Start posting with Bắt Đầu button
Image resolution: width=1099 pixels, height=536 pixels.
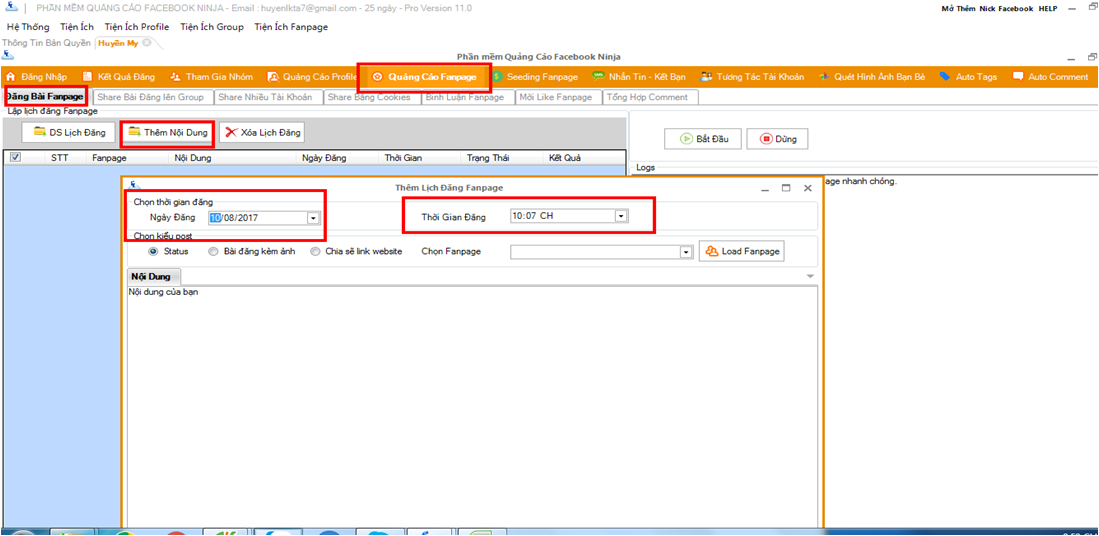pyautogui.click(x=703, y=139)
